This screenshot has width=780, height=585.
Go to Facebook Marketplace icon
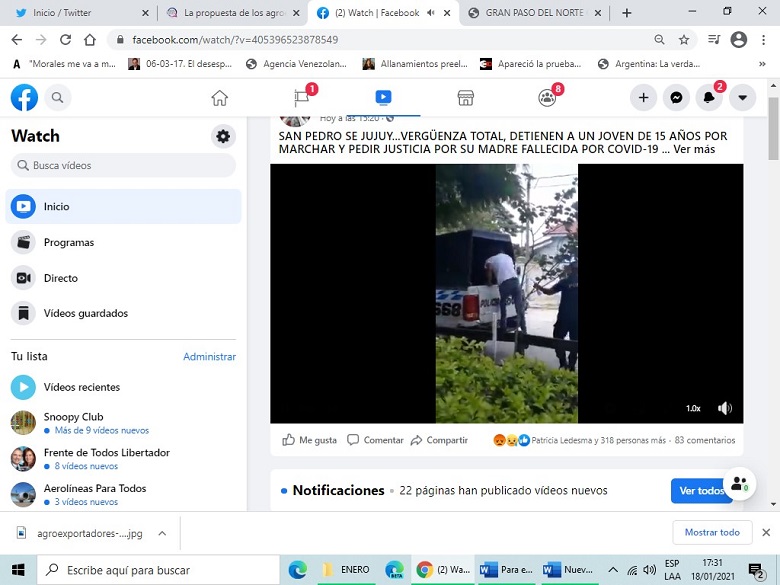pos(466,98)
